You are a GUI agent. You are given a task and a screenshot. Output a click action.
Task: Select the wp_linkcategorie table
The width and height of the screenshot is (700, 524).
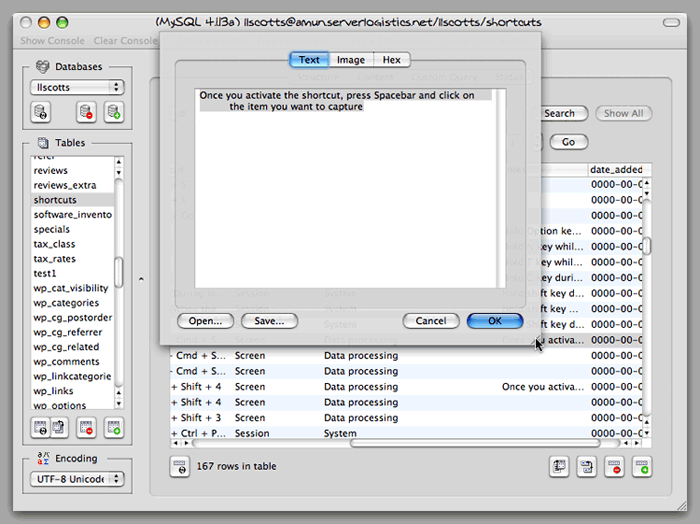(73, 376)
